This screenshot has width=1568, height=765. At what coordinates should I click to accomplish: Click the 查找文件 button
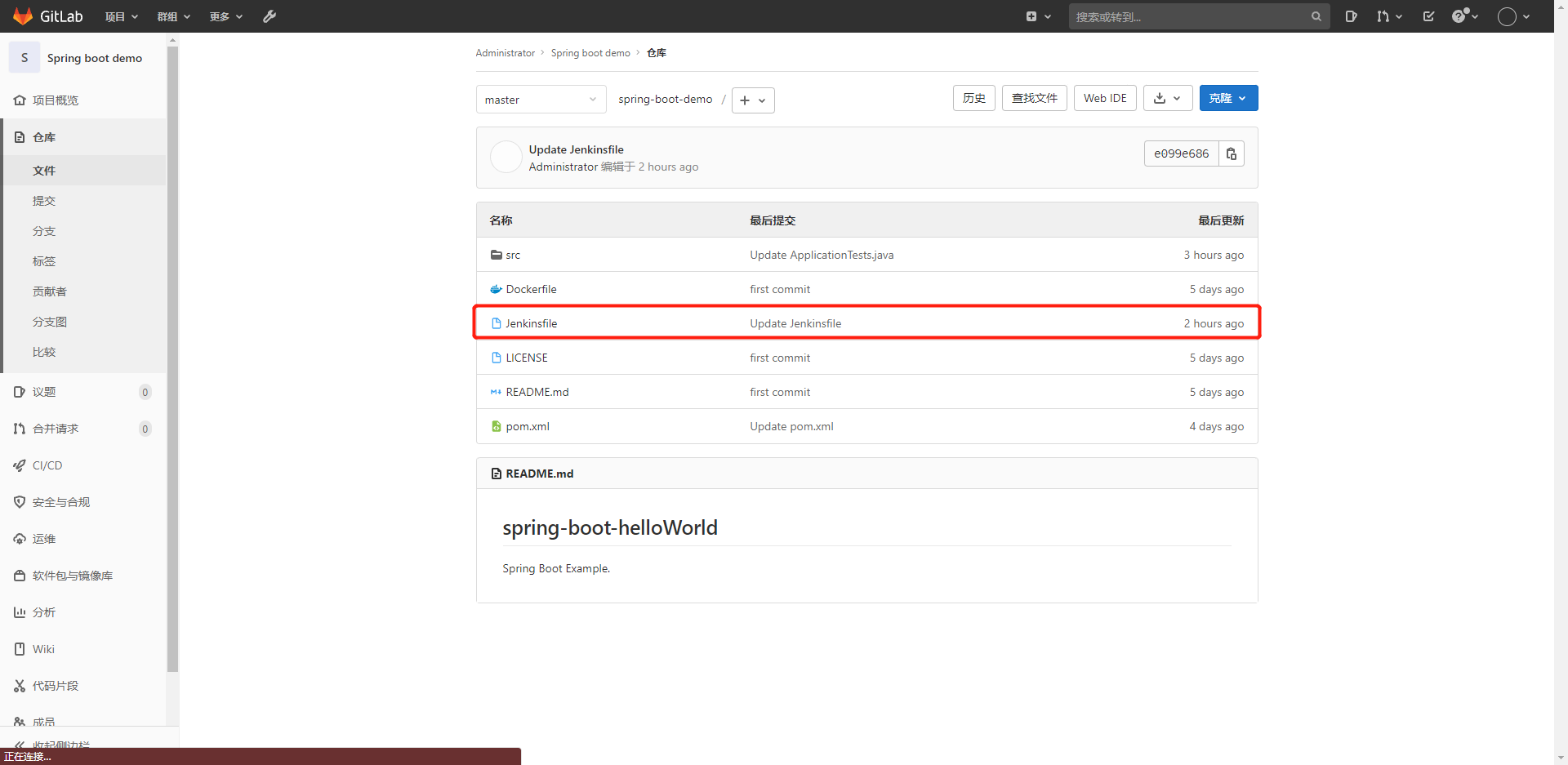[1034, 98]
